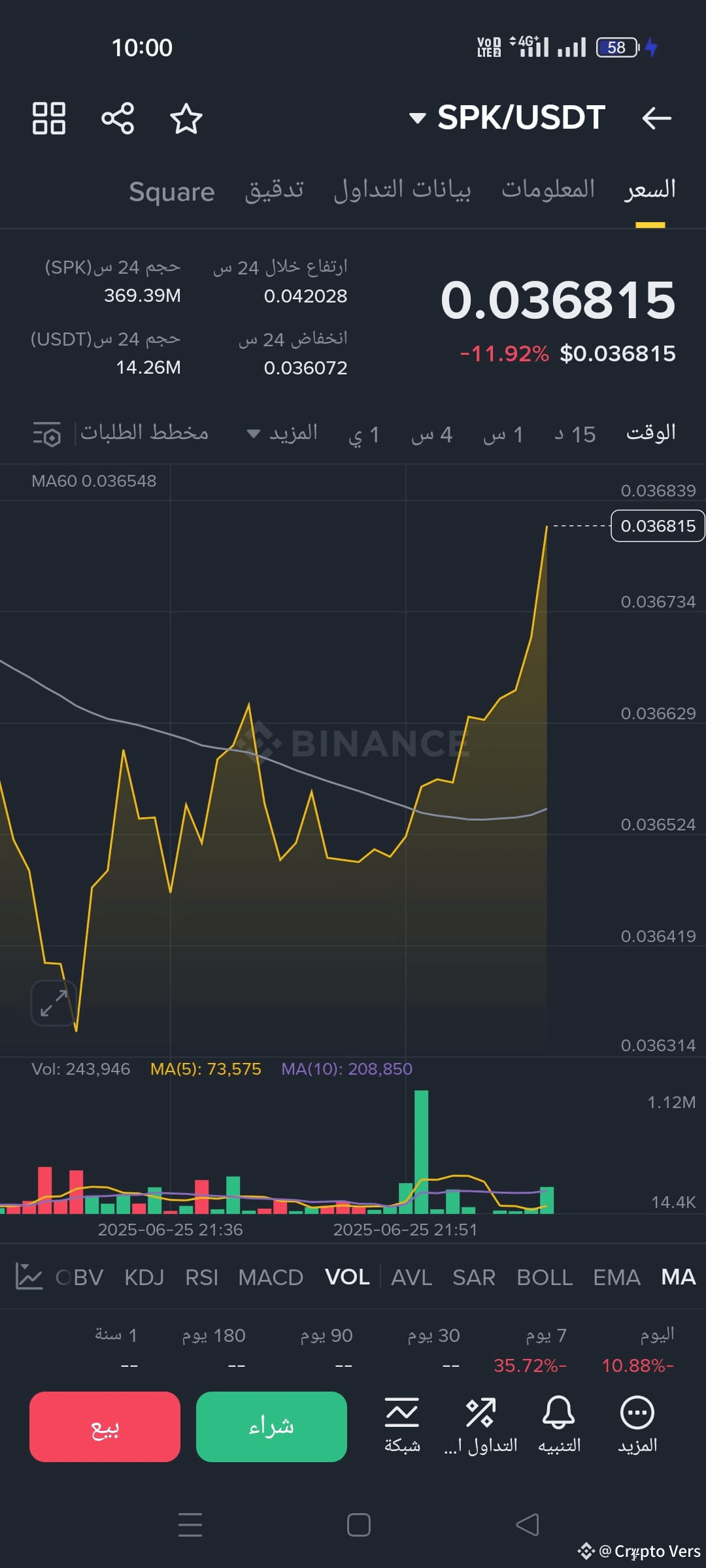Screen dimensions: 706x1568
Task: Open the بيانات التداول tab
Action: point(402,189)
